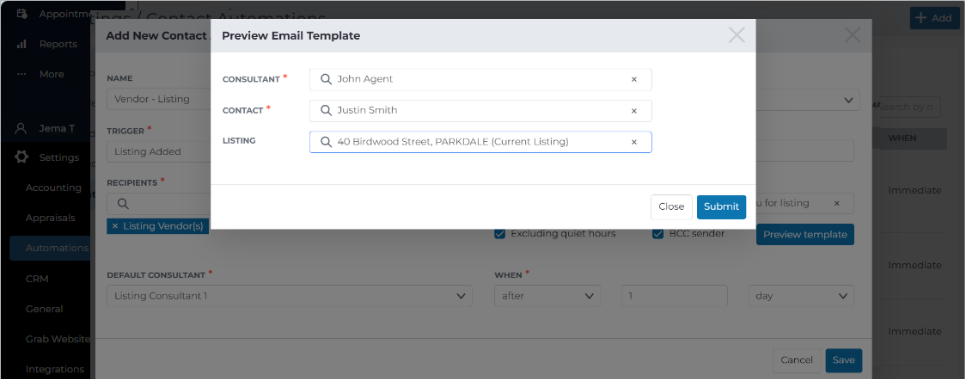Image resolution: width=966 pixels, height=379 pixels.
Task: Clear the John Agent consultant selection
Action: tap(634, 79)
